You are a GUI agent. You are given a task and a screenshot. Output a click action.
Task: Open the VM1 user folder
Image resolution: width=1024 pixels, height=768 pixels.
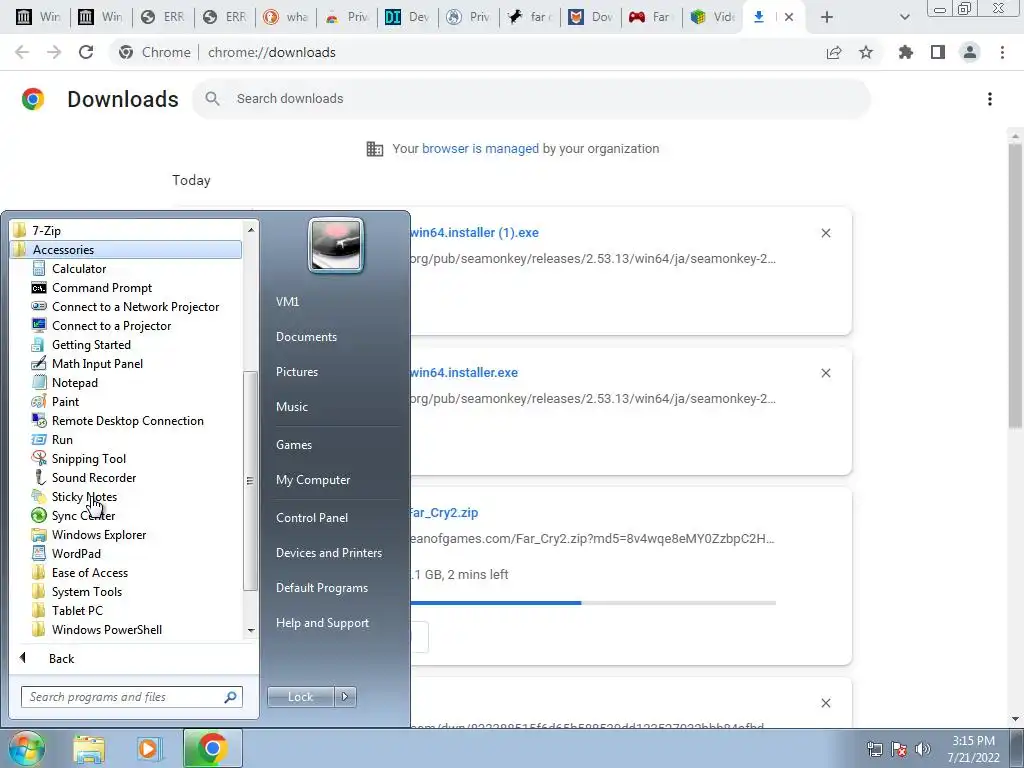click(287, 301)
